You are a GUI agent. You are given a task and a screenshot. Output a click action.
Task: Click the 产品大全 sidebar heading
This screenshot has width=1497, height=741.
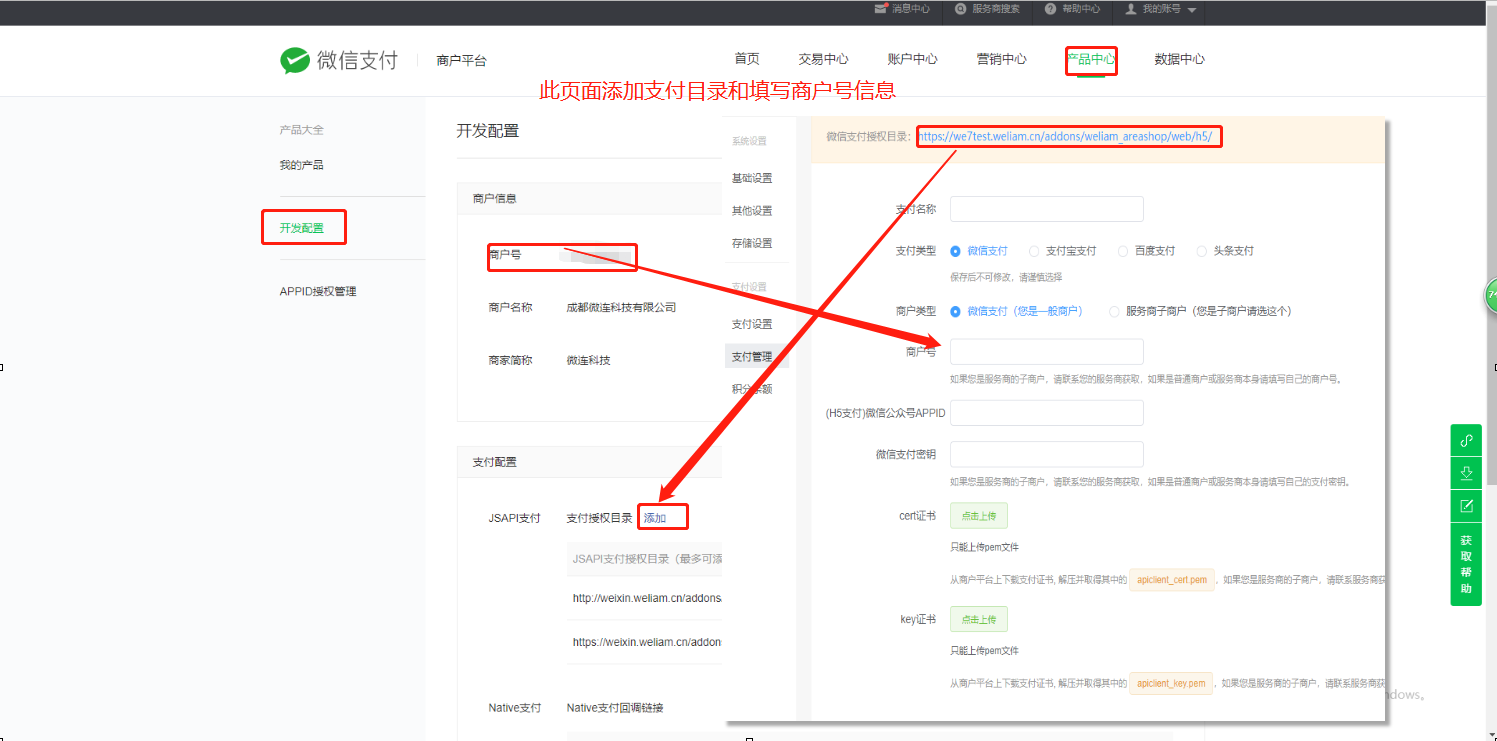click(301, 130)
